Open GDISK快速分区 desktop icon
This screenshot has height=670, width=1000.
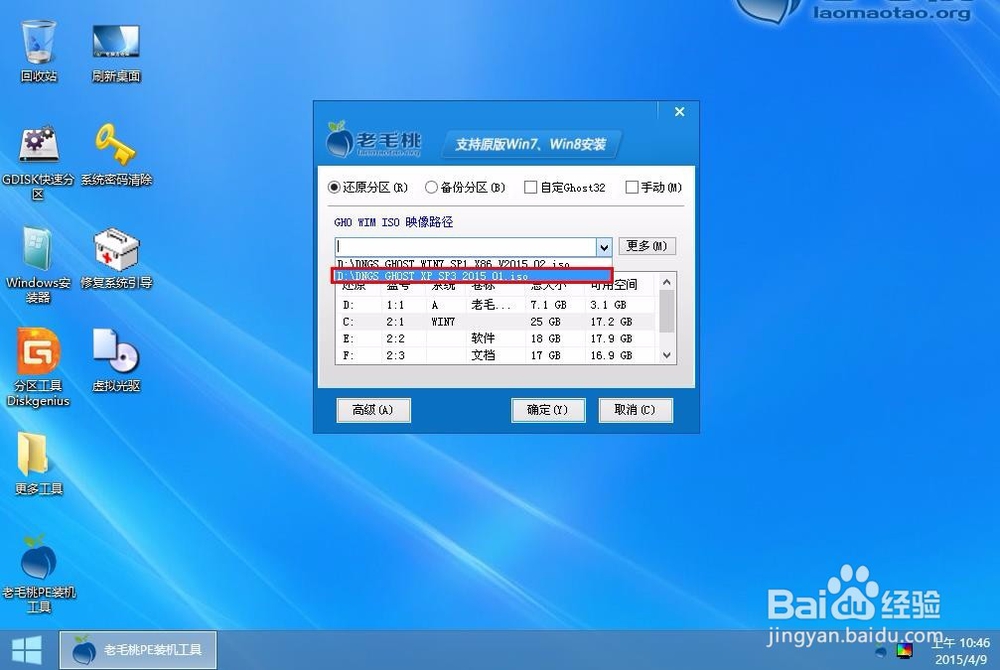pyautogui.click(x=38, y=162)
